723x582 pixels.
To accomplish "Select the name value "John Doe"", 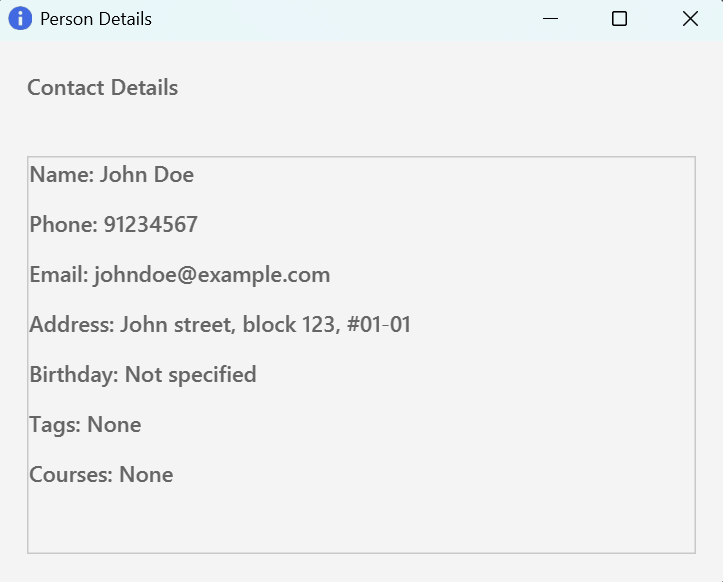I will [x=147, y=175].
